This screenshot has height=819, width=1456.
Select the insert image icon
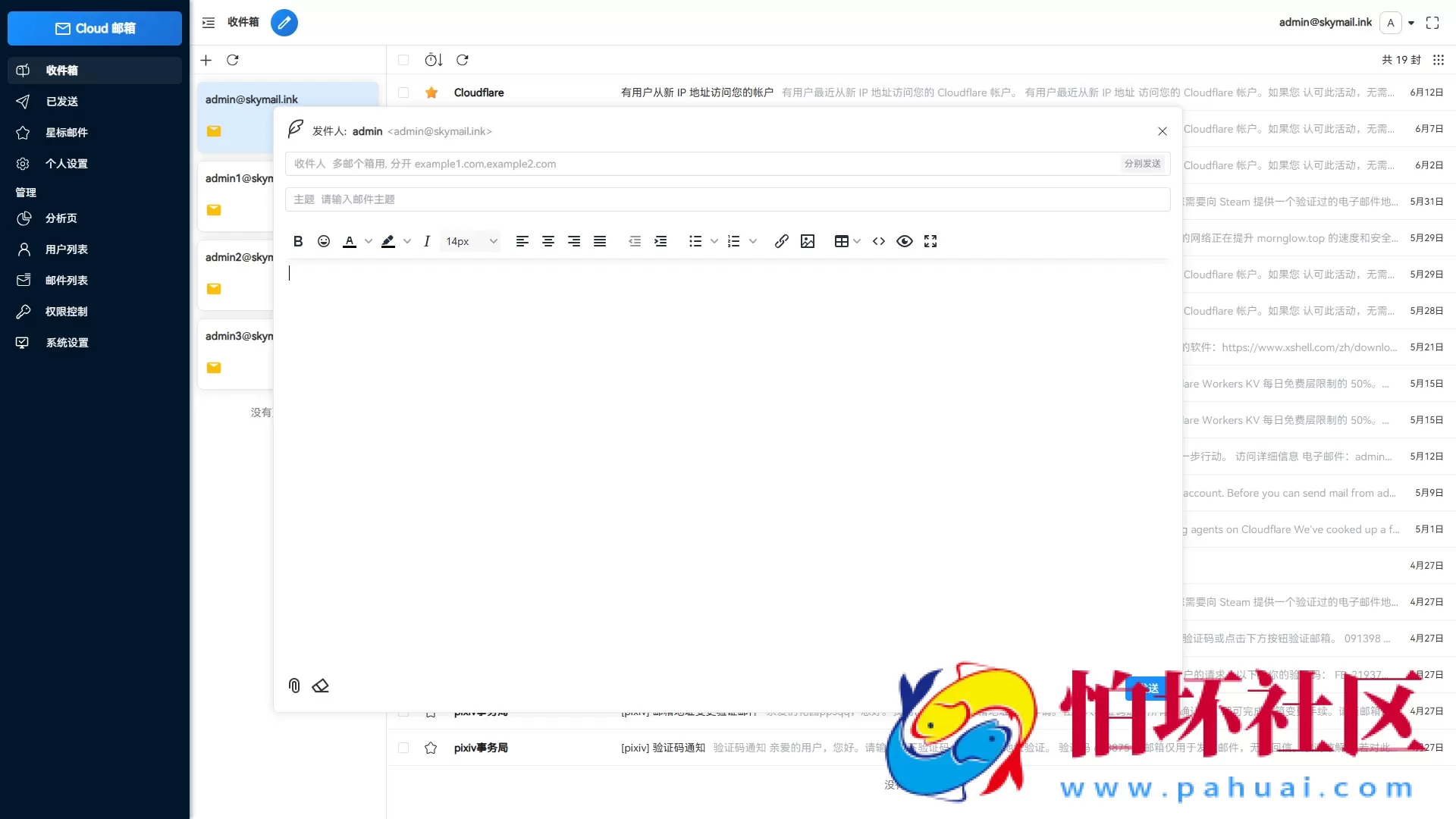click(x=808, y=241)
